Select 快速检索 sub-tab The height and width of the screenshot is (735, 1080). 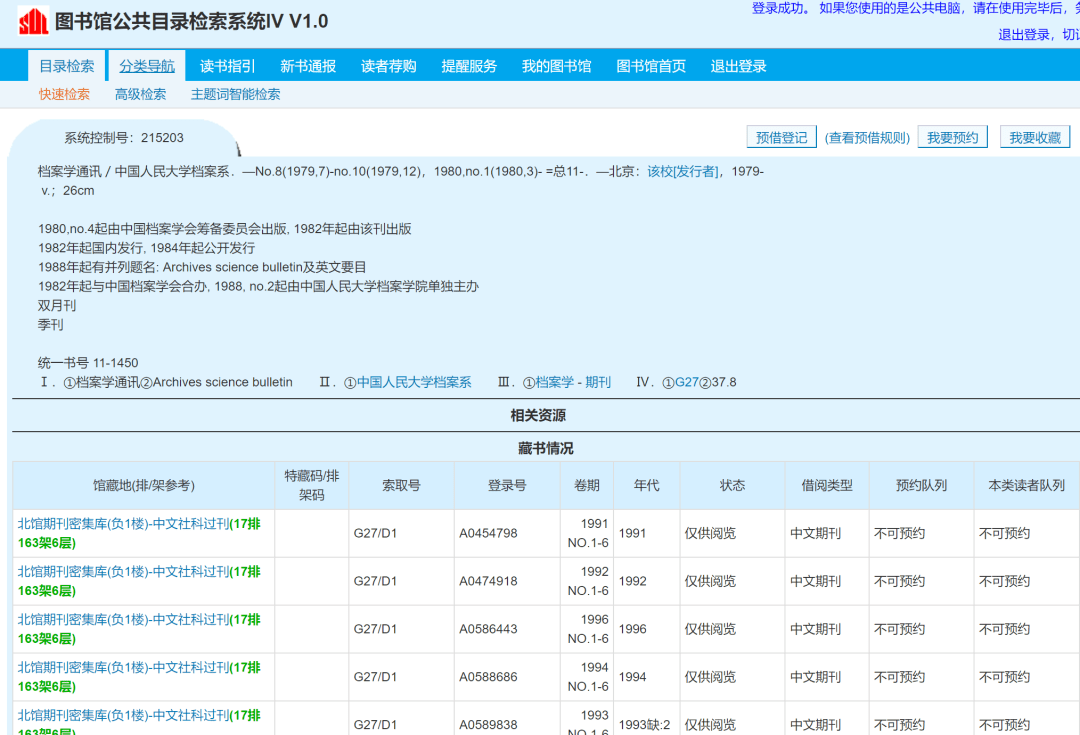64,94
